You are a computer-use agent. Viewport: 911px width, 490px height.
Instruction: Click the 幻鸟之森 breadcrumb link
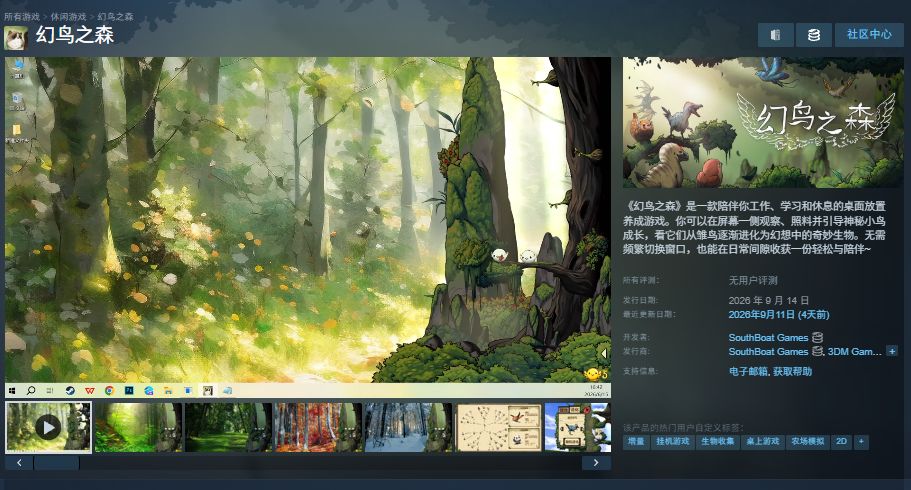tap(115, 17)
